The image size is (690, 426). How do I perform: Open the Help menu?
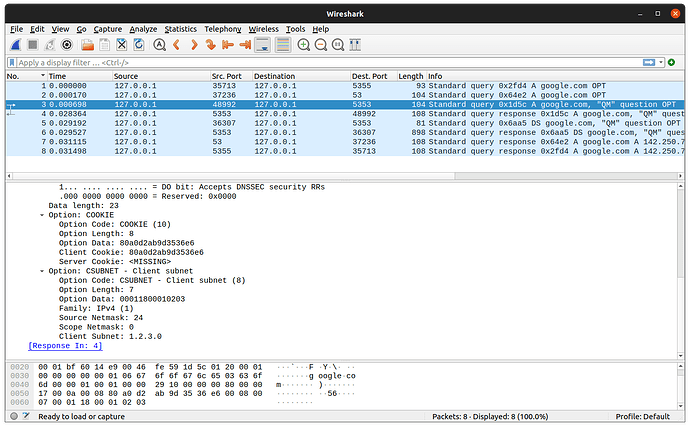[321, 29]
